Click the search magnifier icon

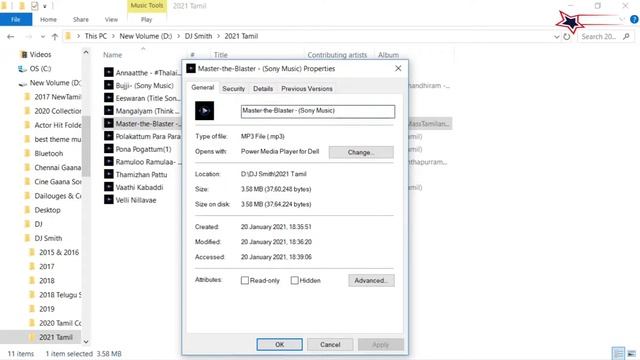click(627, 36)
